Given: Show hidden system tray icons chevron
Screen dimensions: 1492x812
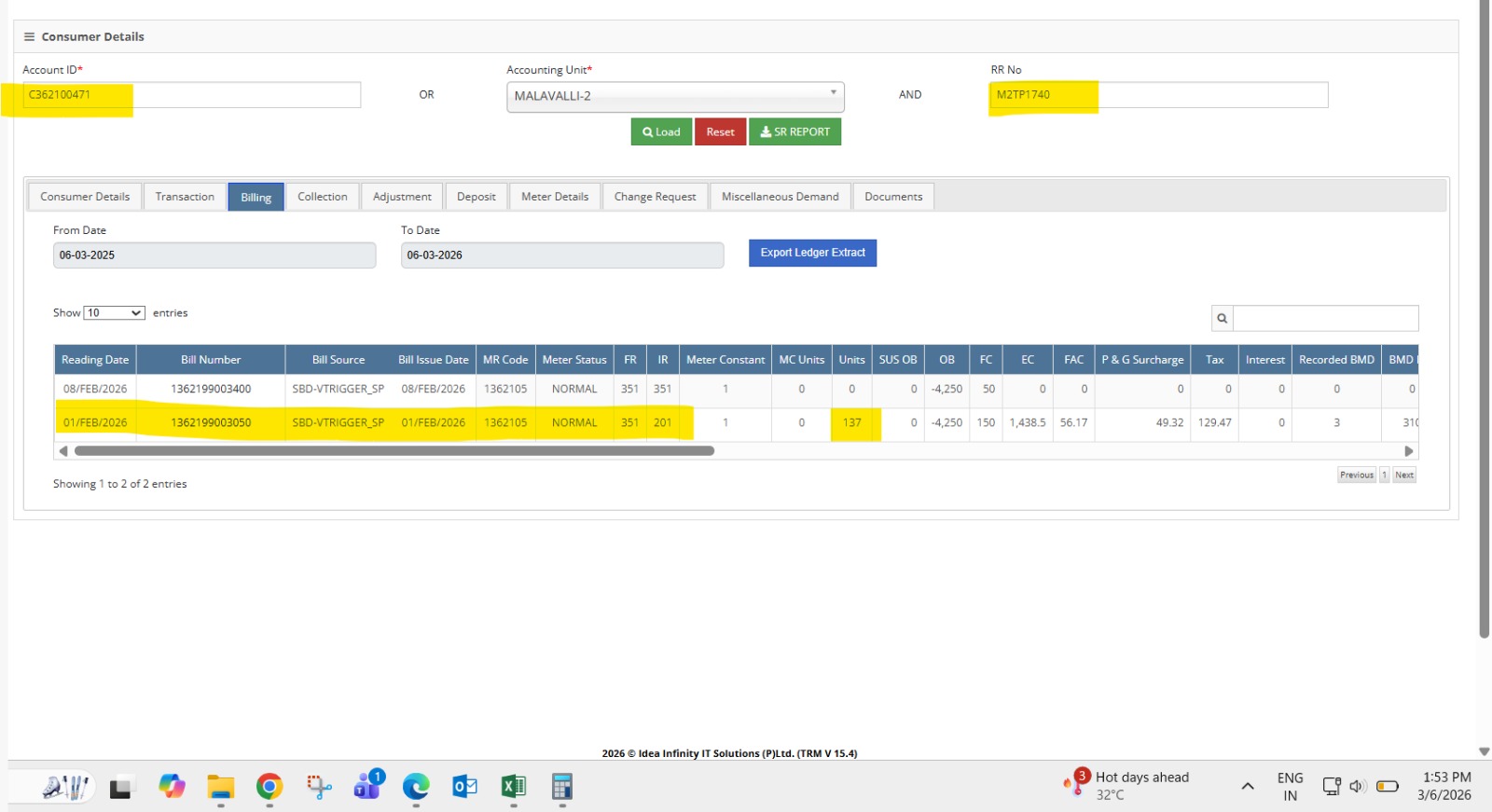Looking at the screenshot, I should pyautogui.click(x=1248, y=786).
